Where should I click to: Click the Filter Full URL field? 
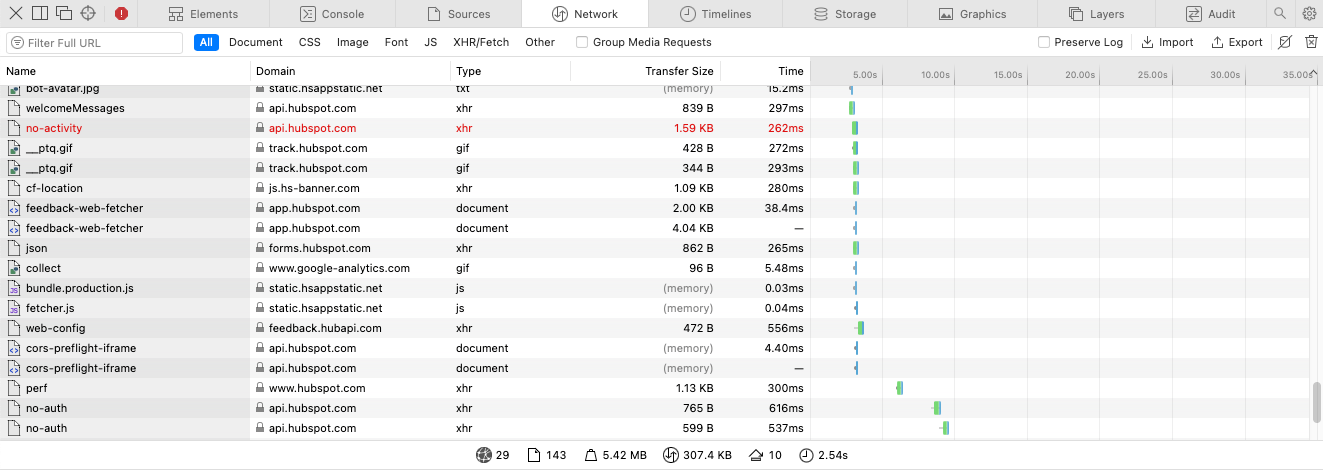point(95,43)
